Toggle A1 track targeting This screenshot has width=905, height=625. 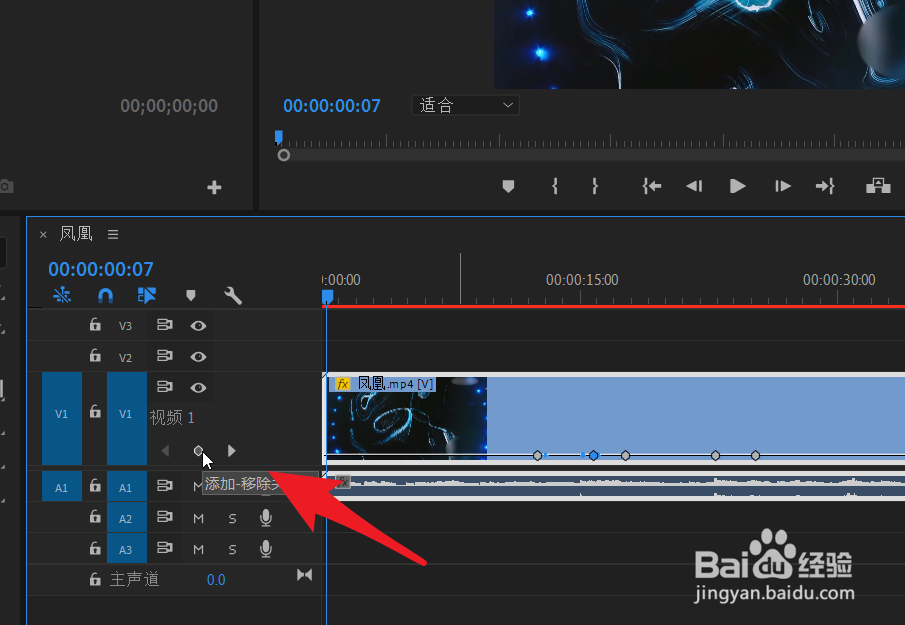click(126, 488)
